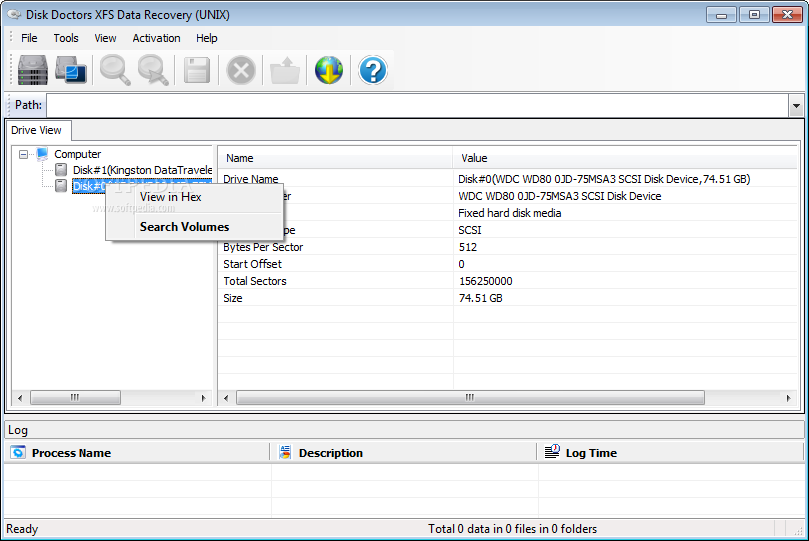Click the globe download update icon
The height and width of the screenshot is (541, 809).
point(329,70)
